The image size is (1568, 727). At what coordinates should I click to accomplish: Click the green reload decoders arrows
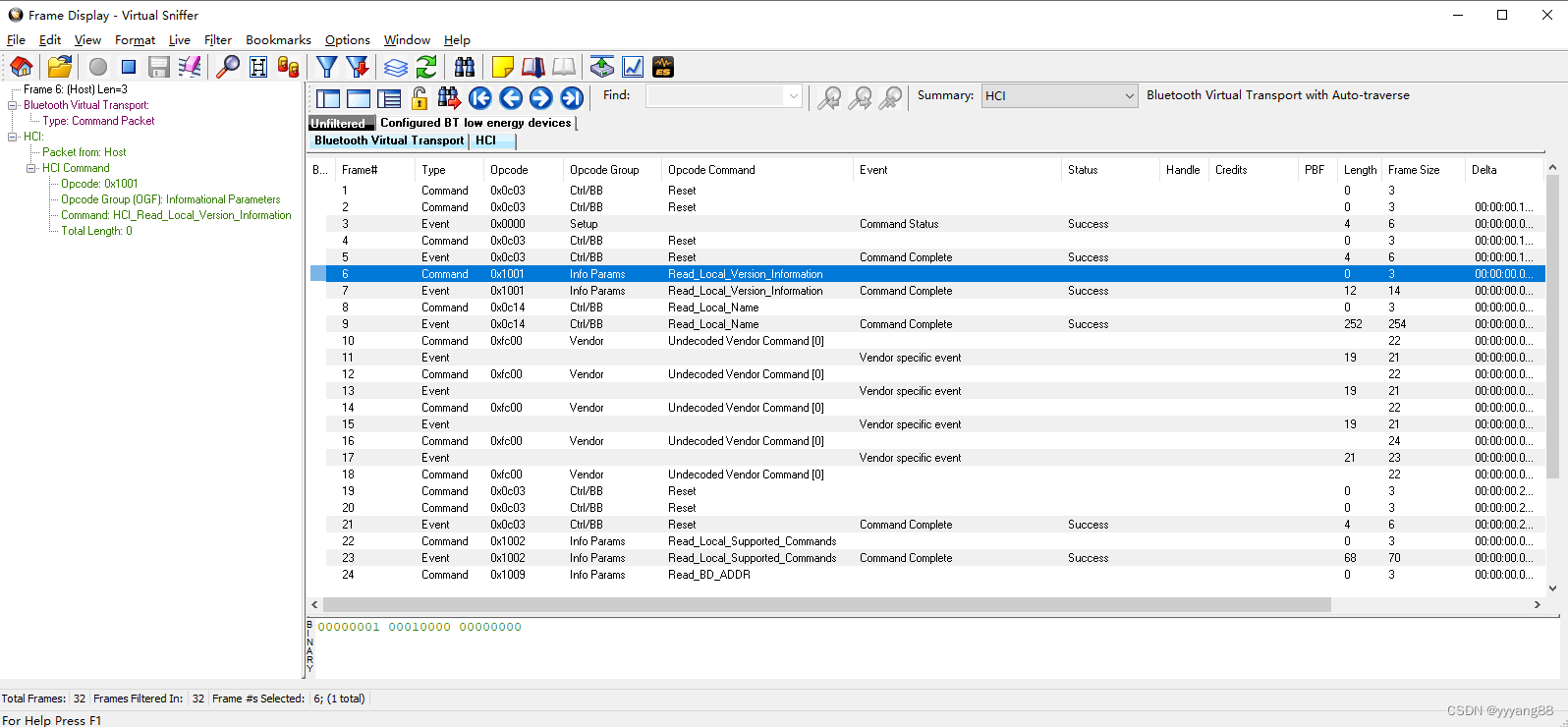click(x=426, y=67)
